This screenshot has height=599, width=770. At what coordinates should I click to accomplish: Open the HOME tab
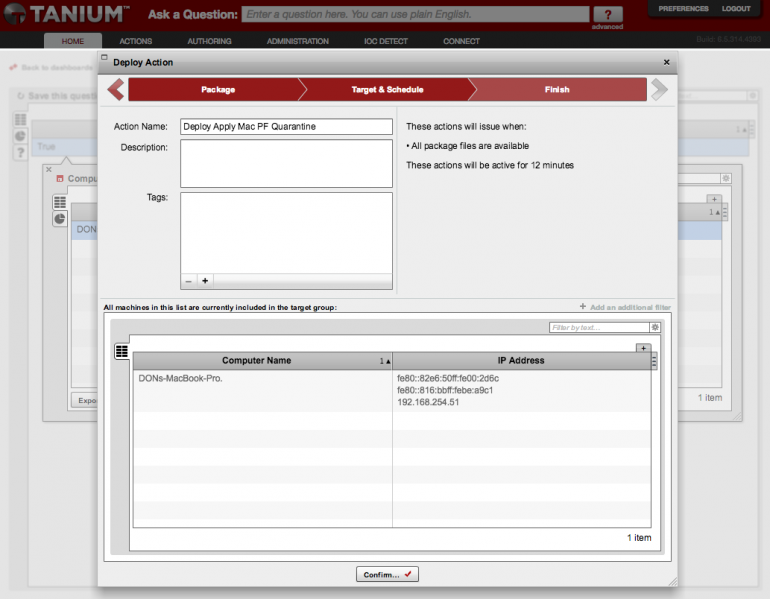click(x=73, y=41)
